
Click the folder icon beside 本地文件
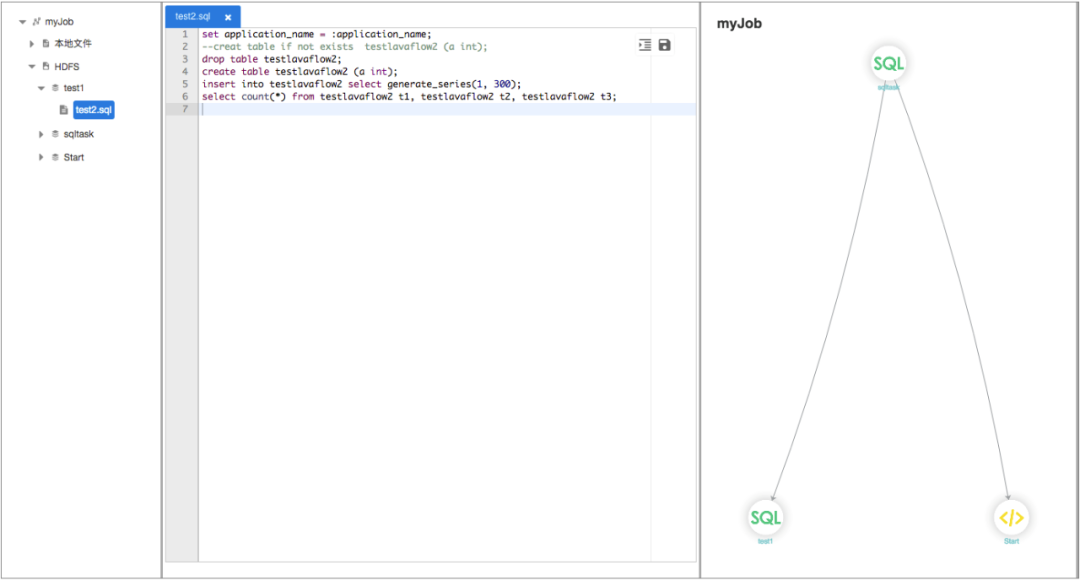pyautogui.click(x=45, y=43)
